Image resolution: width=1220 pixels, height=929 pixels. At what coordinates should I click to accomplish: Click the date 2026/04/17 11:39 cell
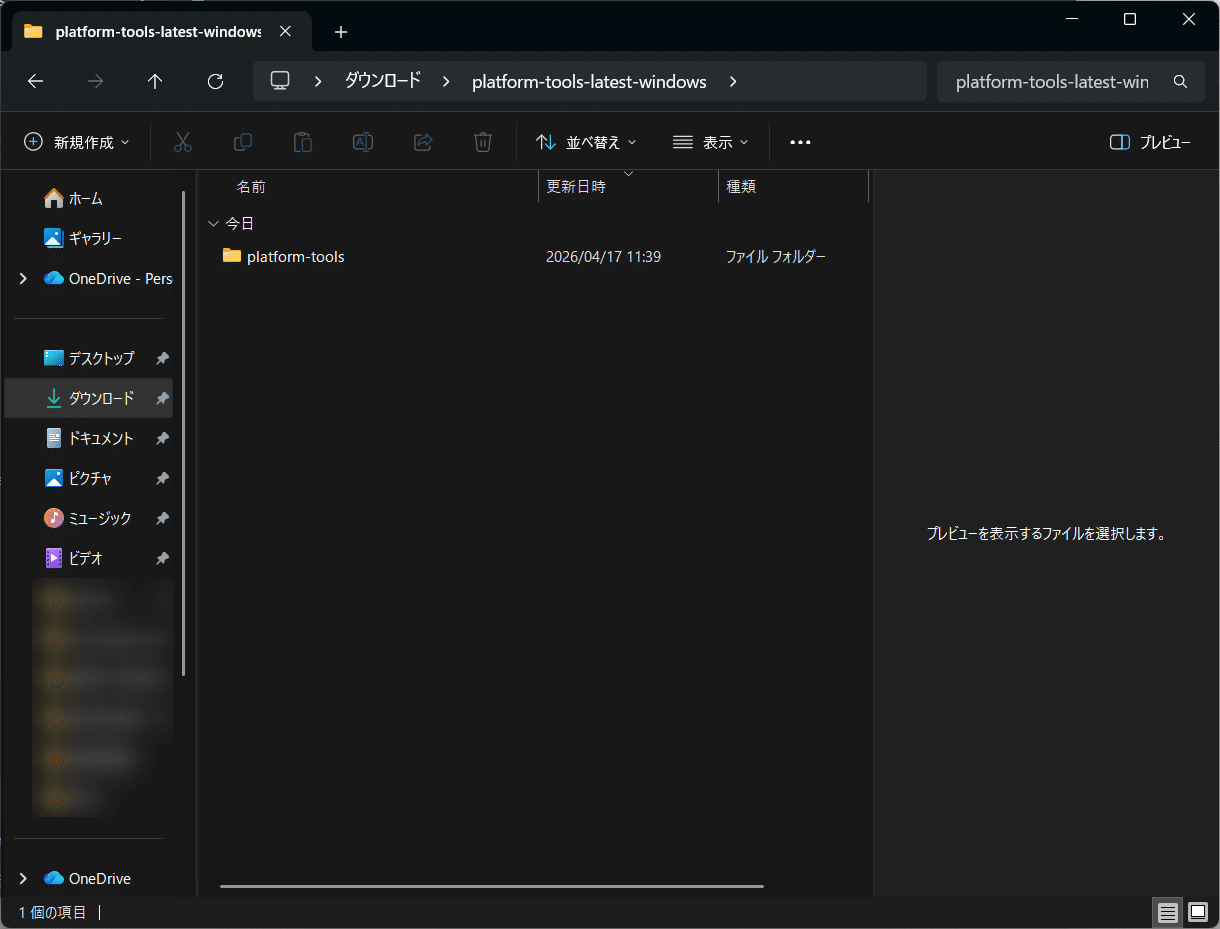tap(603, 257)
